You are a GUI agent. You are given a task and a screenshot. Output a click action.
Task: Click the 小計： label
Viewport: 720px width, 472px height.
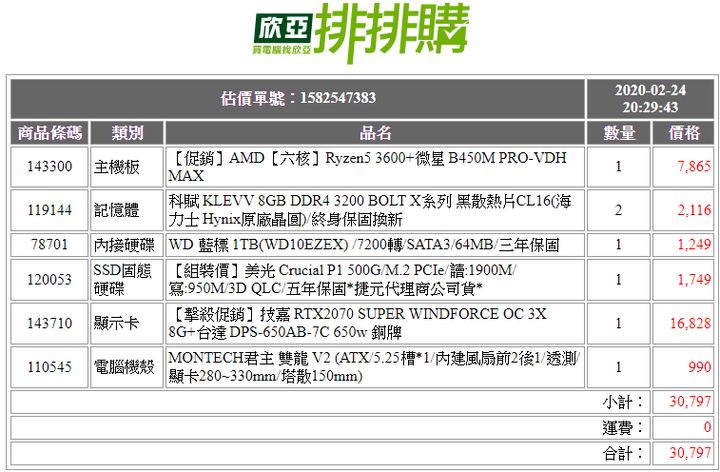click(x=623, y=403)
